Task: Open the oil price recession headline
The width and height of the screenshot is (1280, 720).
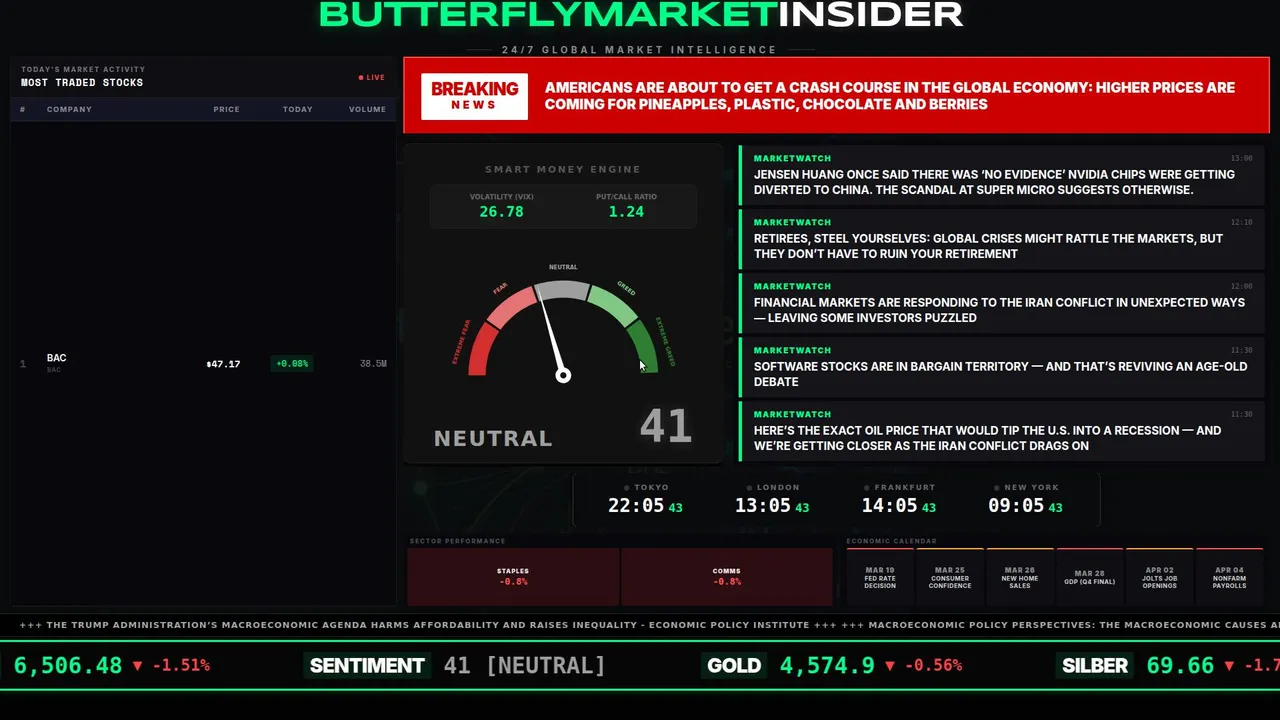Action: point(1002,431)
